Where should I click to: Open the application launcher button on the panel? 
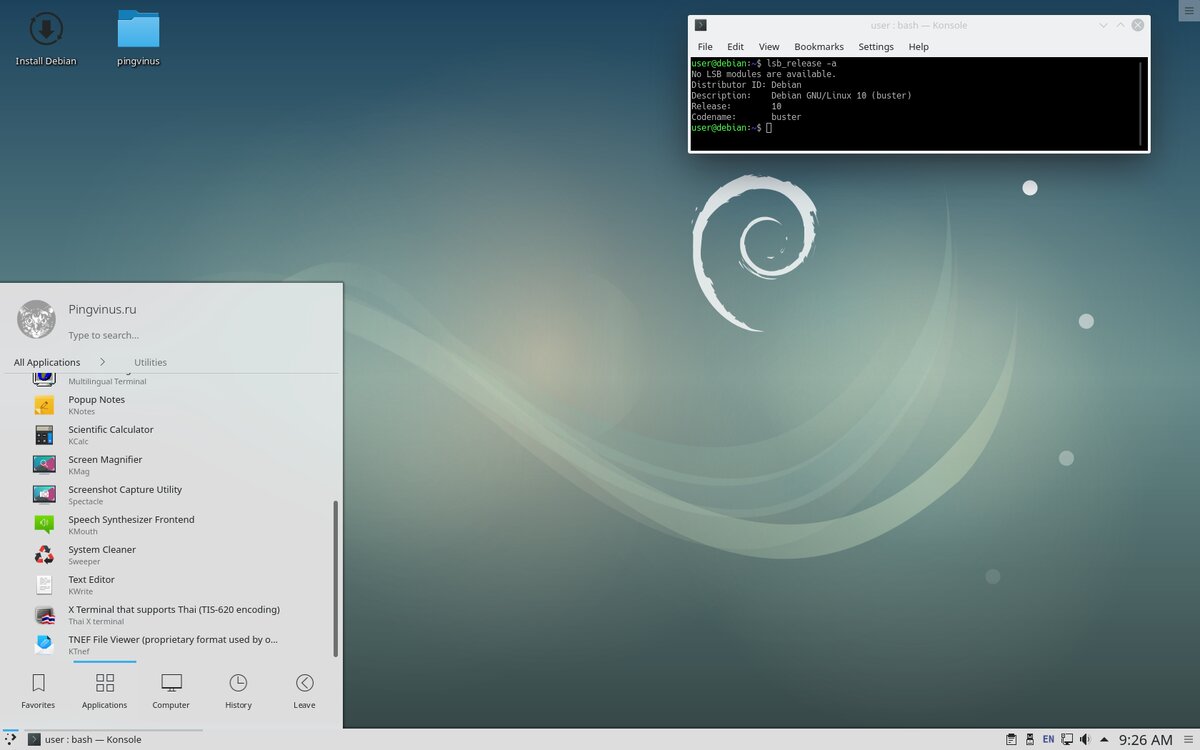[11, 739]
